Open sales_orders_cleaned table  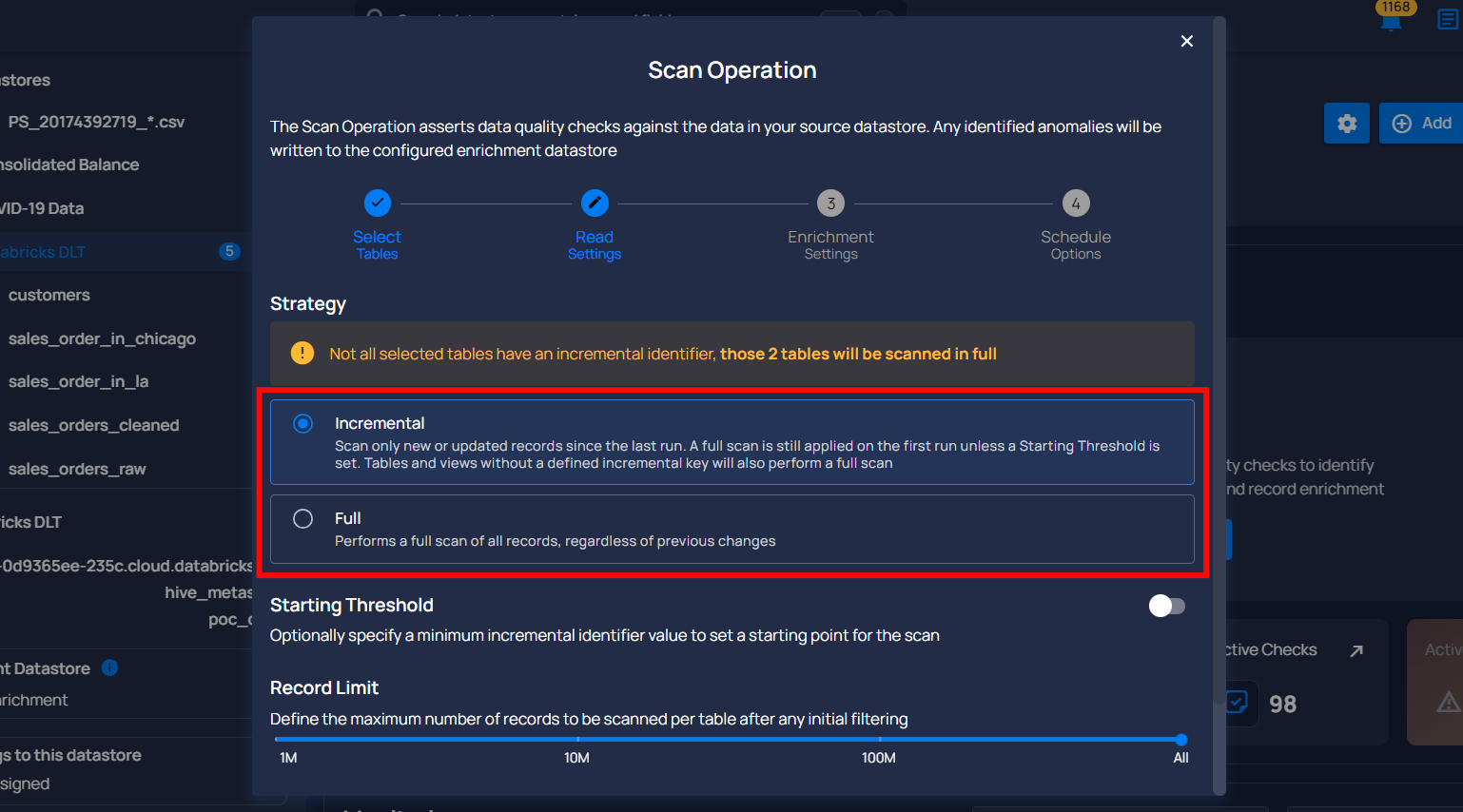tap(93, 425)
